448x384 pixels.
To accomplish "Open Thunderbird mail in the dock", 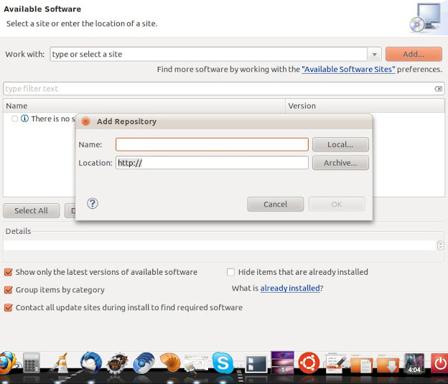I will pos(91,362).
